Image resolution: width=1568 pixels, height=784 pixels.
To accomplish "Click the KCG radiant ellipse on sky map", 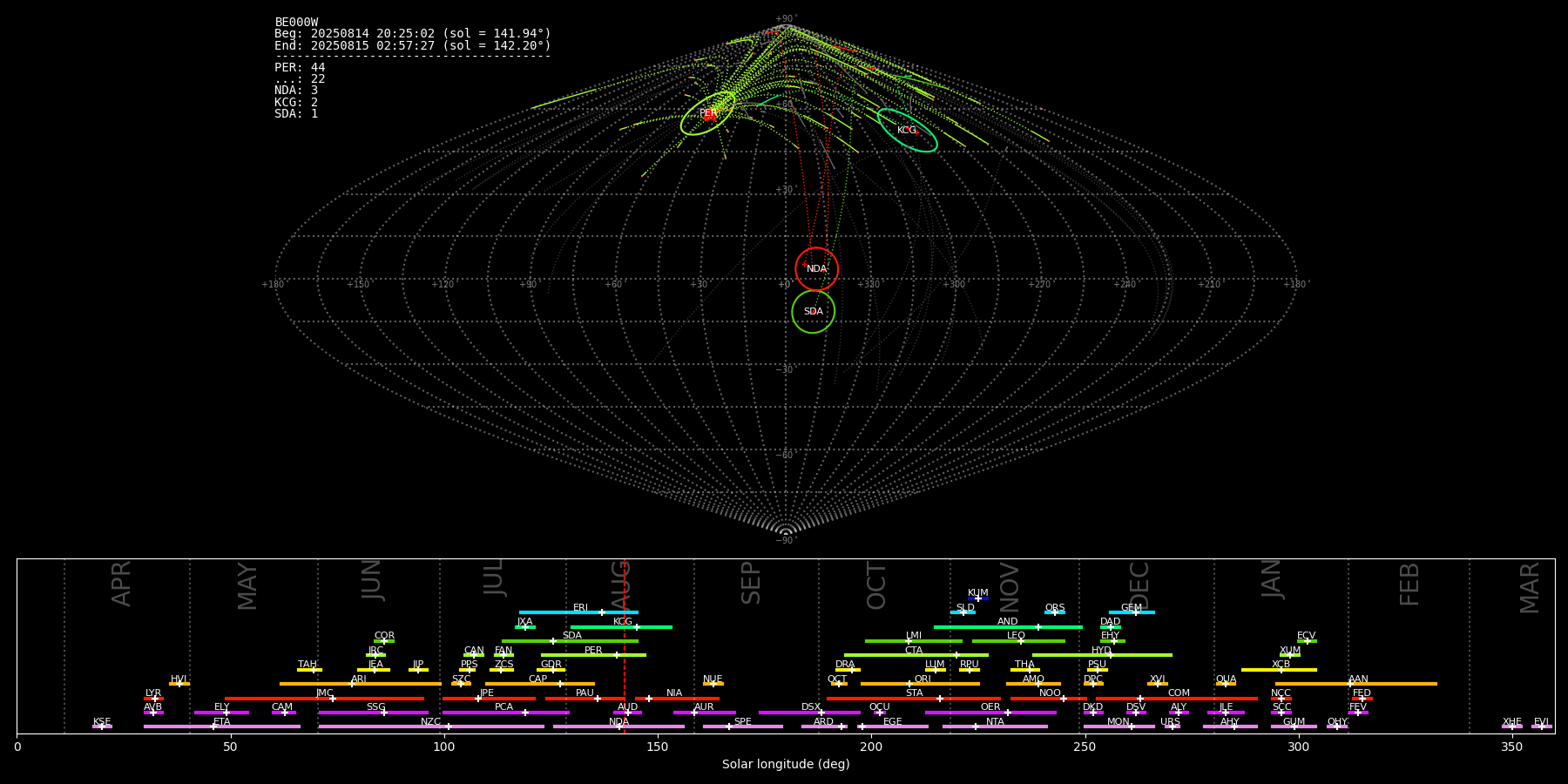I will [x=908, y=130].
